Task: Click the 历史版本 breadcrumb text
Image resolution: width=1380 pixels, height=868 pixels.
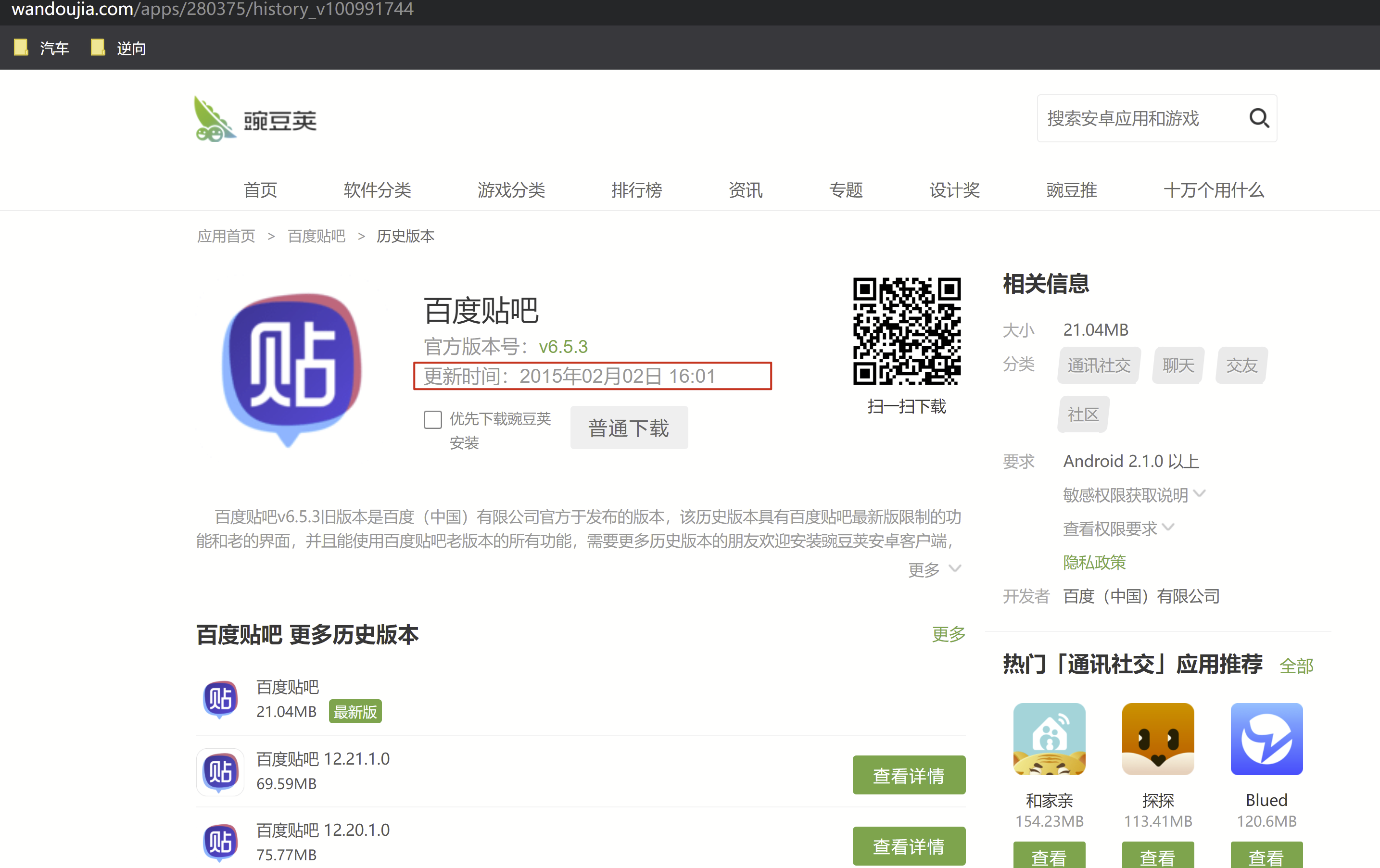Action: coord(405,236)
